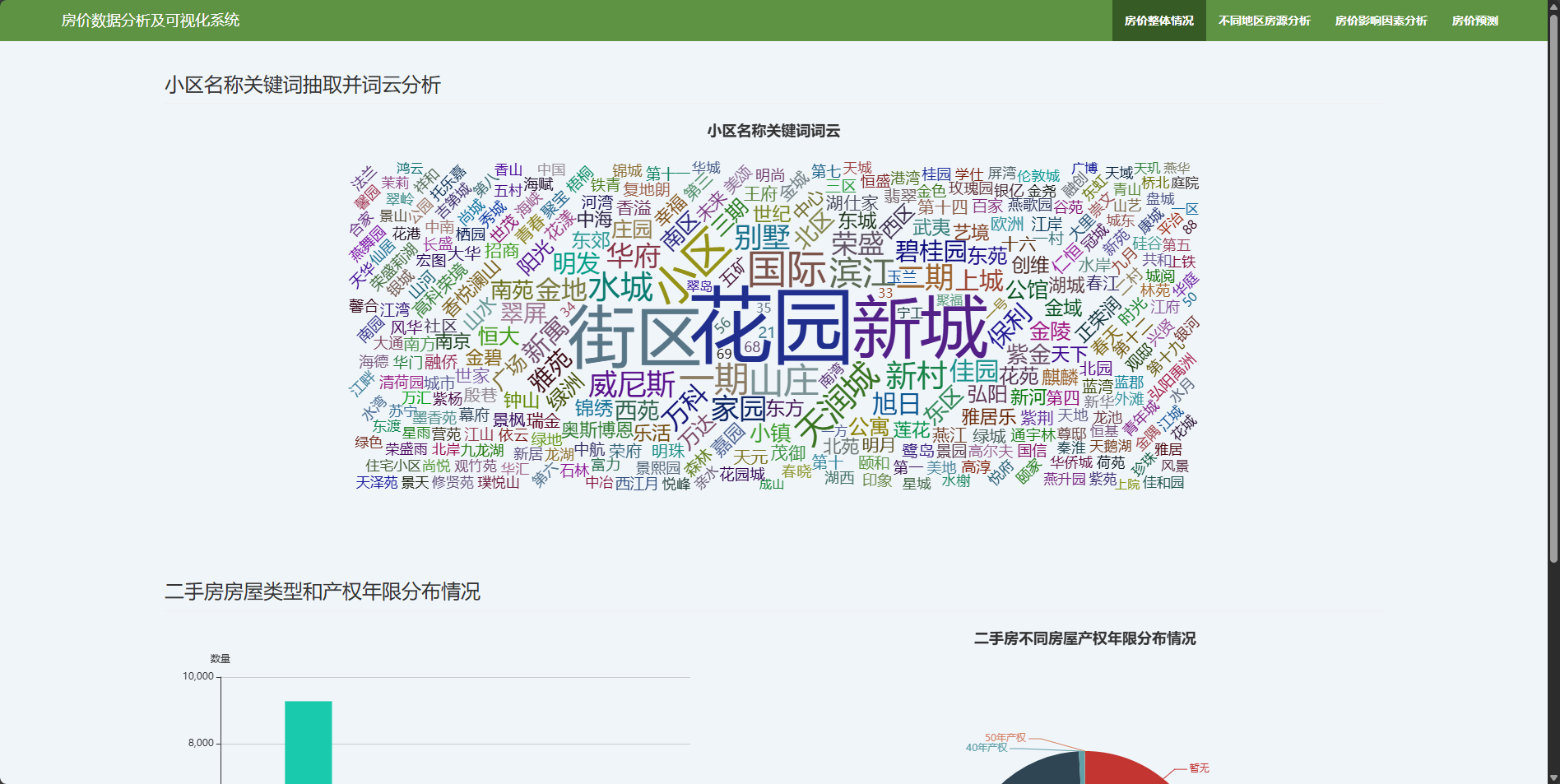The width and height of the screenshot is (1560, 784).
Task: Click the 新村 keyword in the word cloud
Action: point(916,376)
